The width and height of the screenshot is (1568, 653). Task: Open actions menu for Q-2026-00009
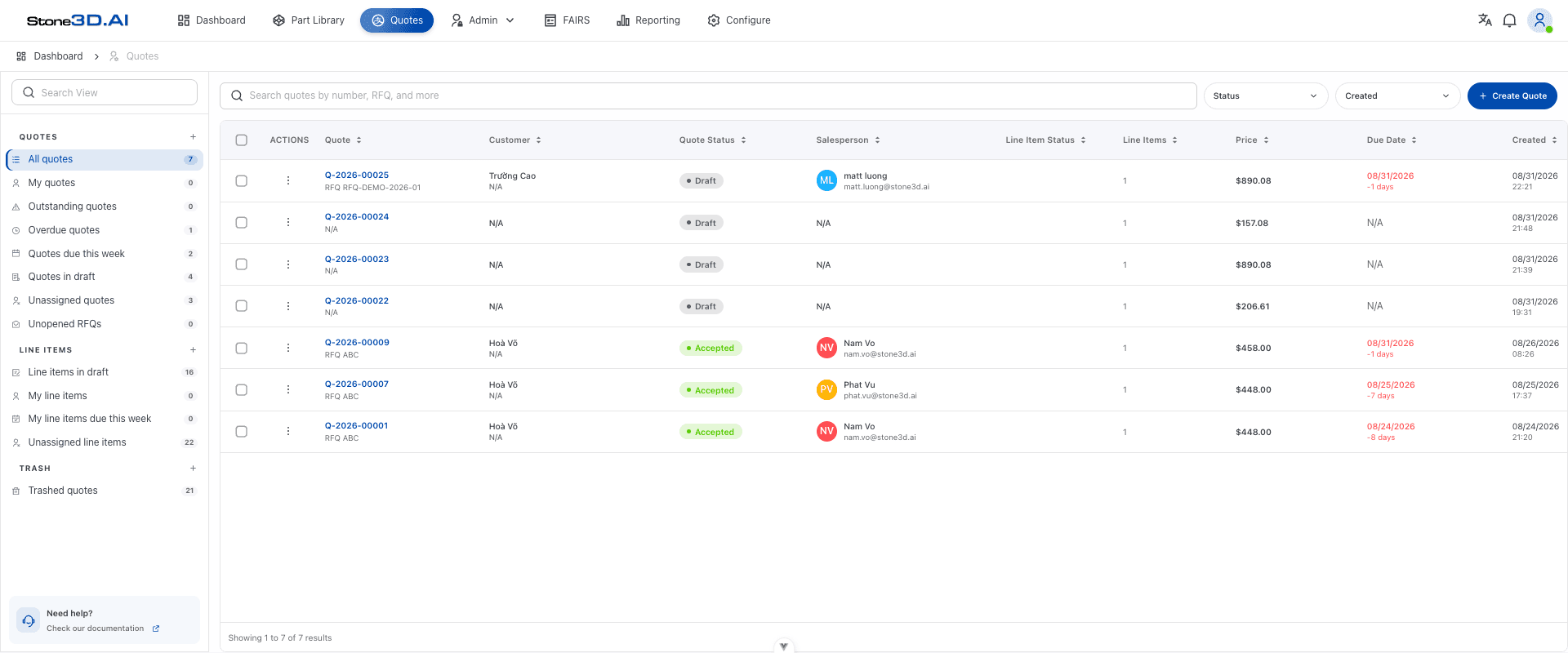coord(288,348)
